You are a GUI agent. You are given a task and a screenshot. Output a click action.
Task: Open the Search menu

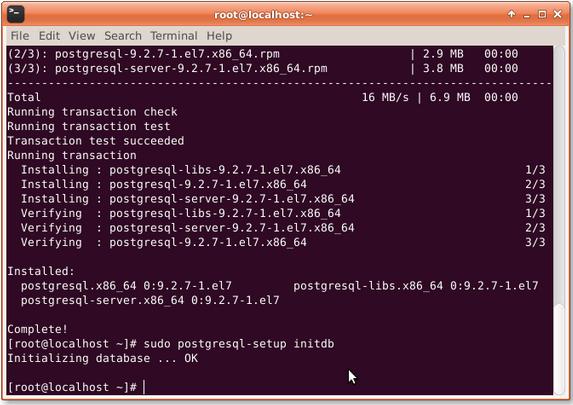[x=123, y=36]
